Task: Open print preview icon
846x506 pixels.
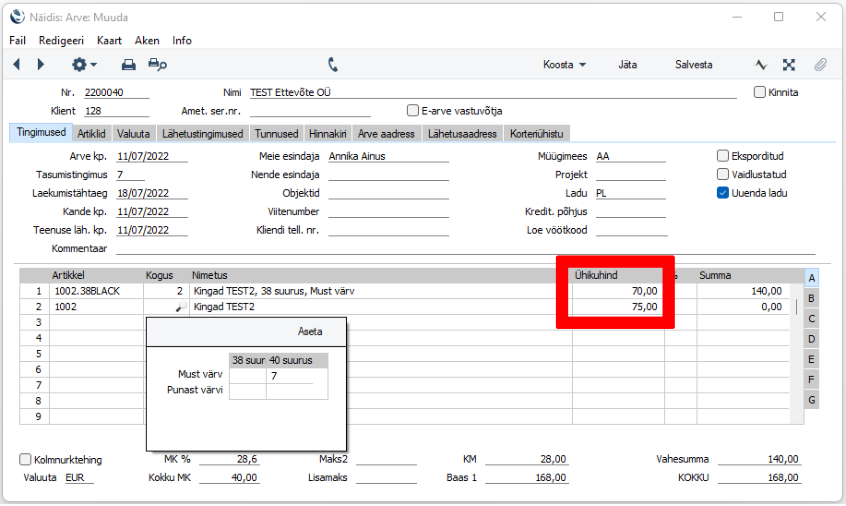Action: [158, 65]
